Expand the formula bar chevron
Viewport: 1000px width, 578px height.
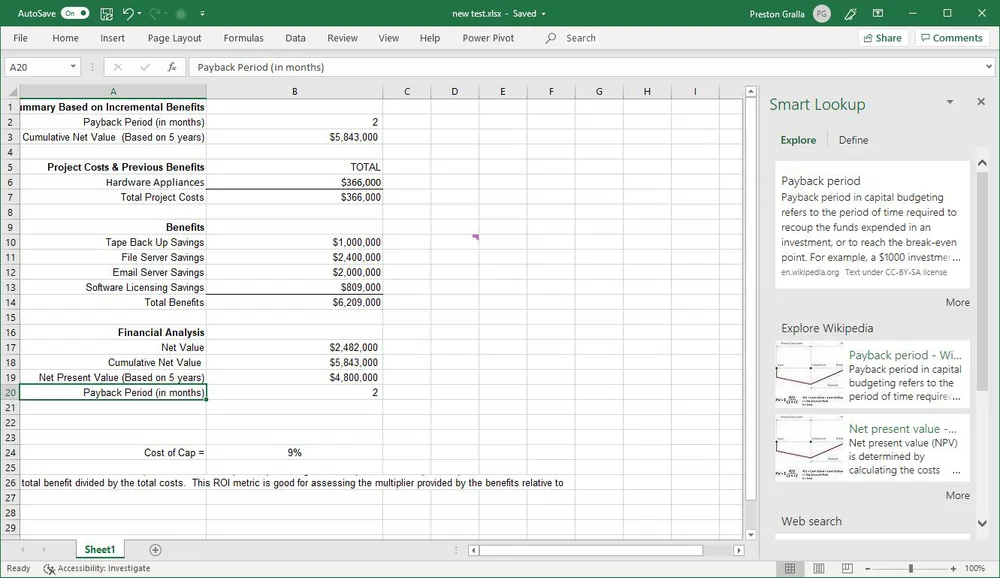pyautogui.click(x=989, y=66)
